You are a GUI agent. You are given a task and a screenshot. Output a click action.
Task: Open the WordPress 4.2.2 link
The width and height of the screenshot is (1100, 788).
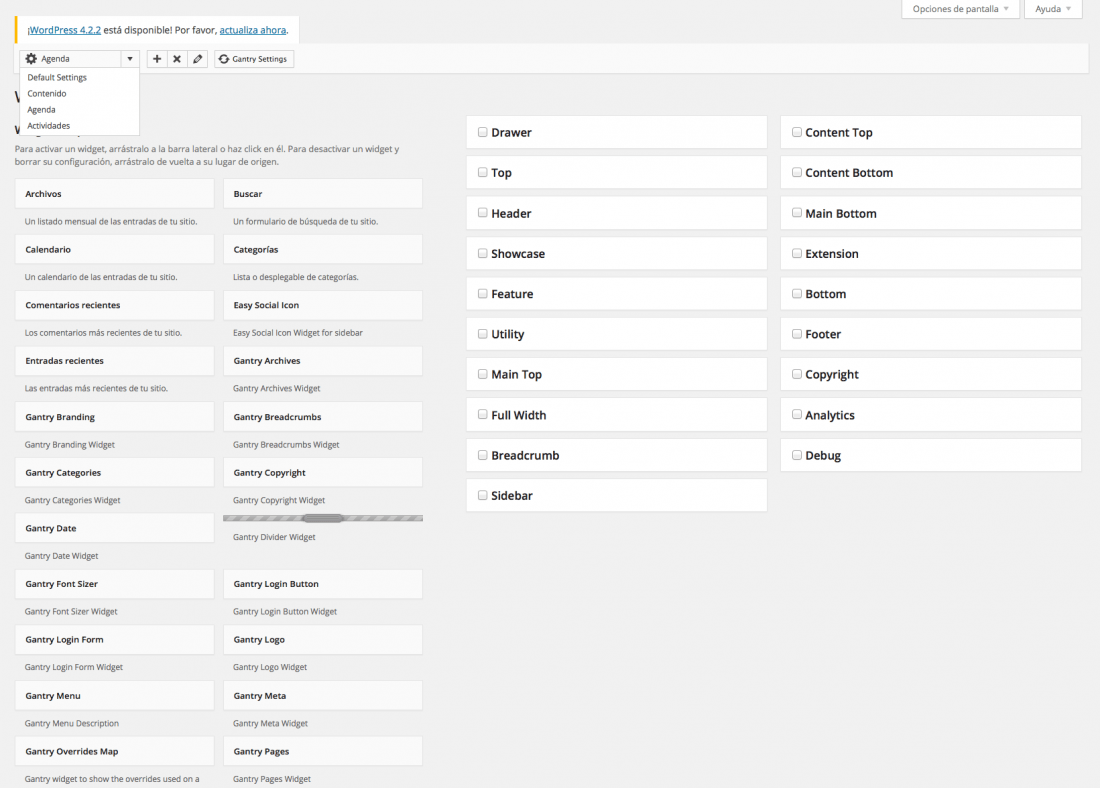[65, 30]
